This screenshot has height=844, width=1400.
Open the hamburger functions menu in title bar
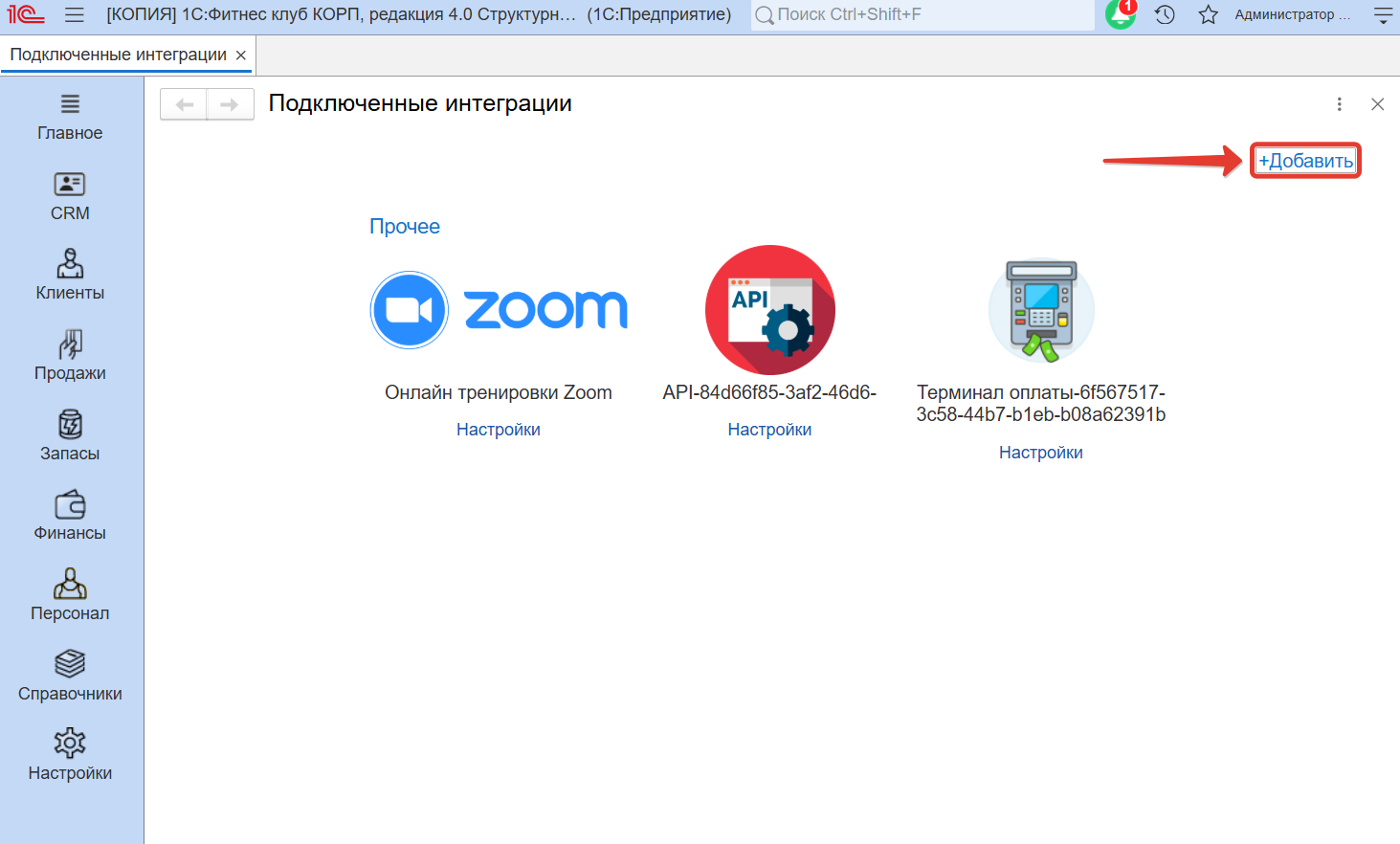[x=75, y=14]
